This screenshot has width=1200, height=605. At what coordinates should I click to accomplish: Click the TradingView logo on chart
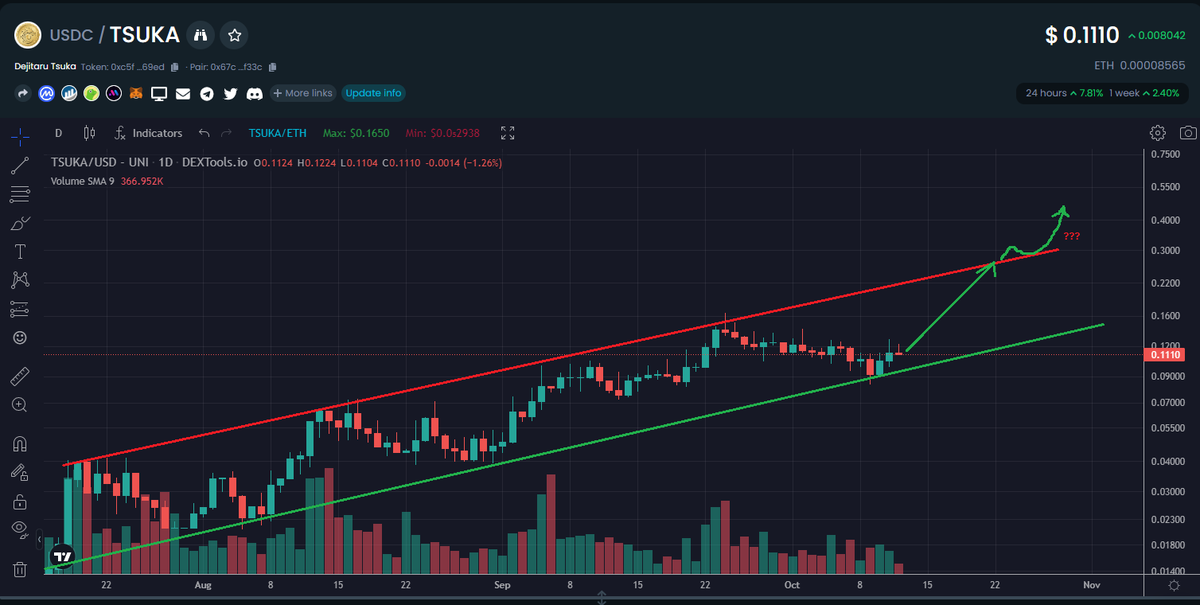pyautogui.click(x=62, y=555)
